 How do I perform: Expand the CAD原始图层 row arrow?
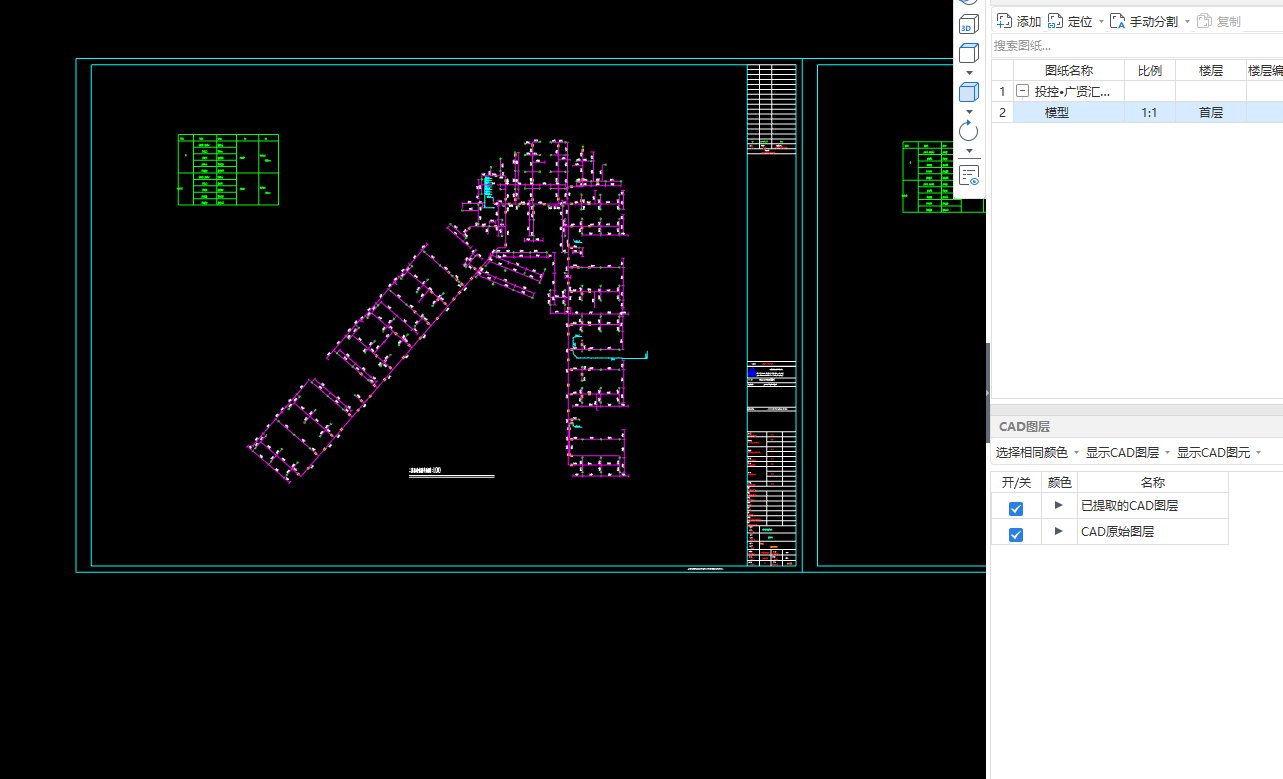click(1059, 531)
